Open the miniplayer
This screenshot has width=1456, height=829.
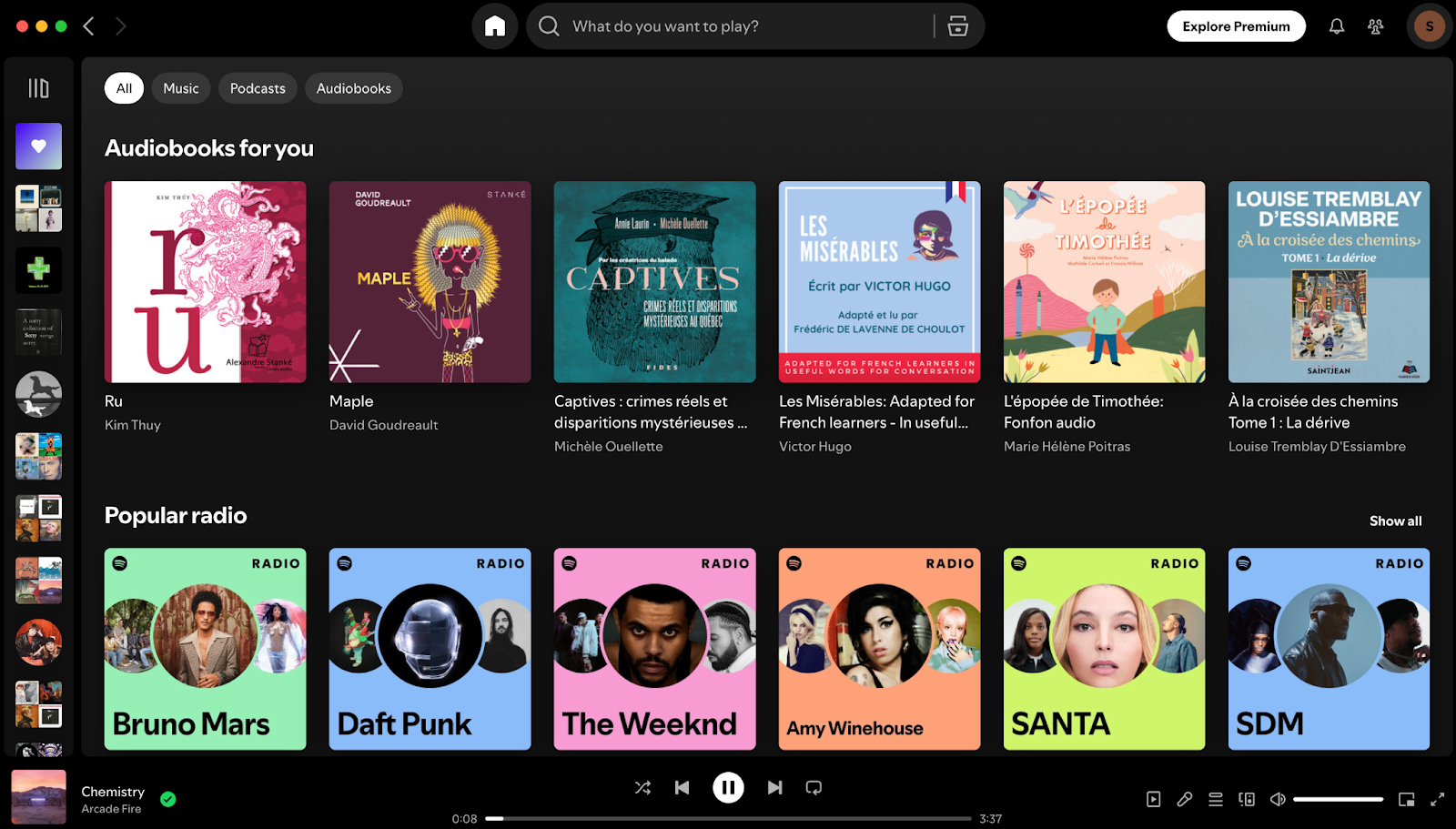(1406, 798)
